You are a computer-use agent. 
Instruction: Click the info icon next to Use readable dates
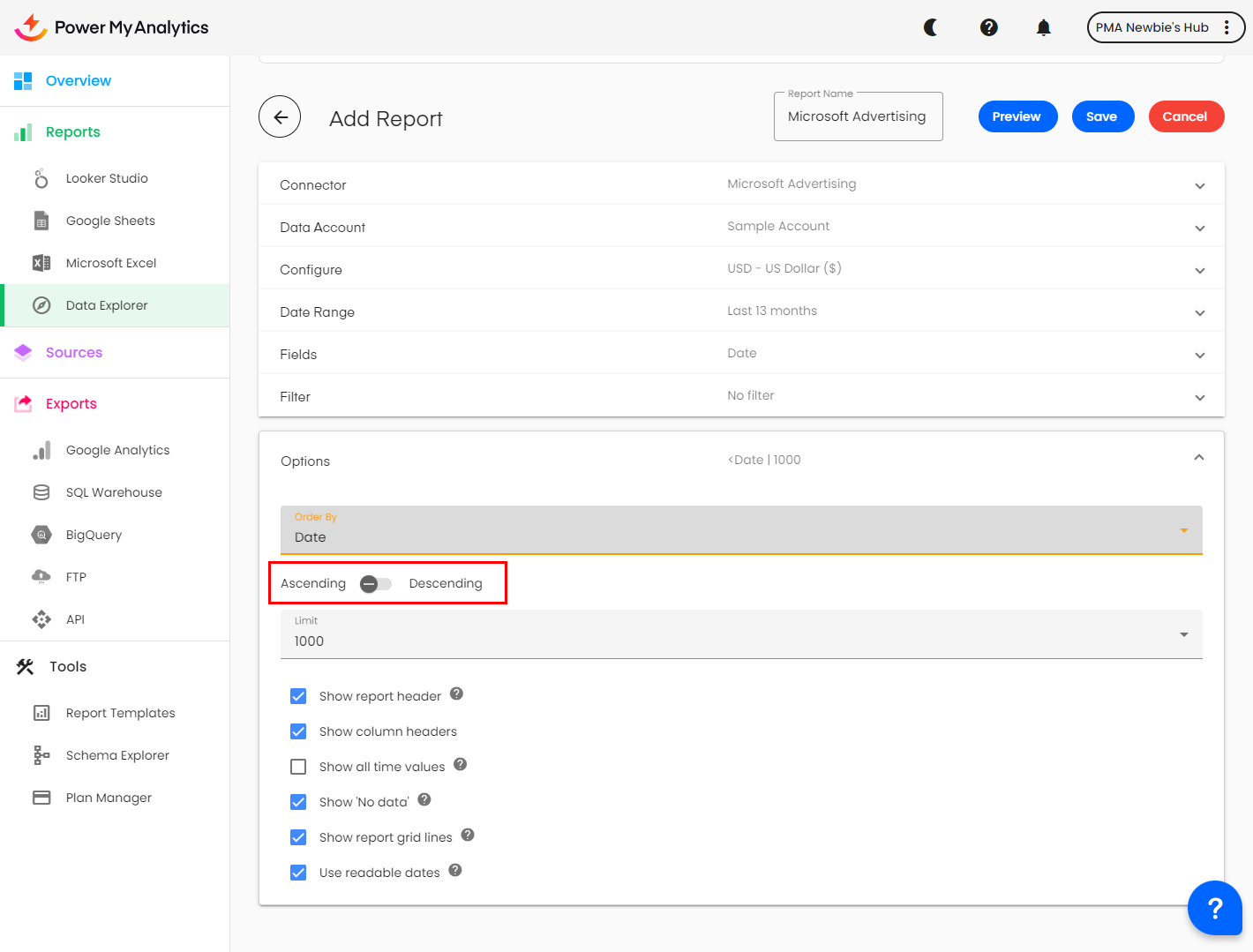point(455,870)
